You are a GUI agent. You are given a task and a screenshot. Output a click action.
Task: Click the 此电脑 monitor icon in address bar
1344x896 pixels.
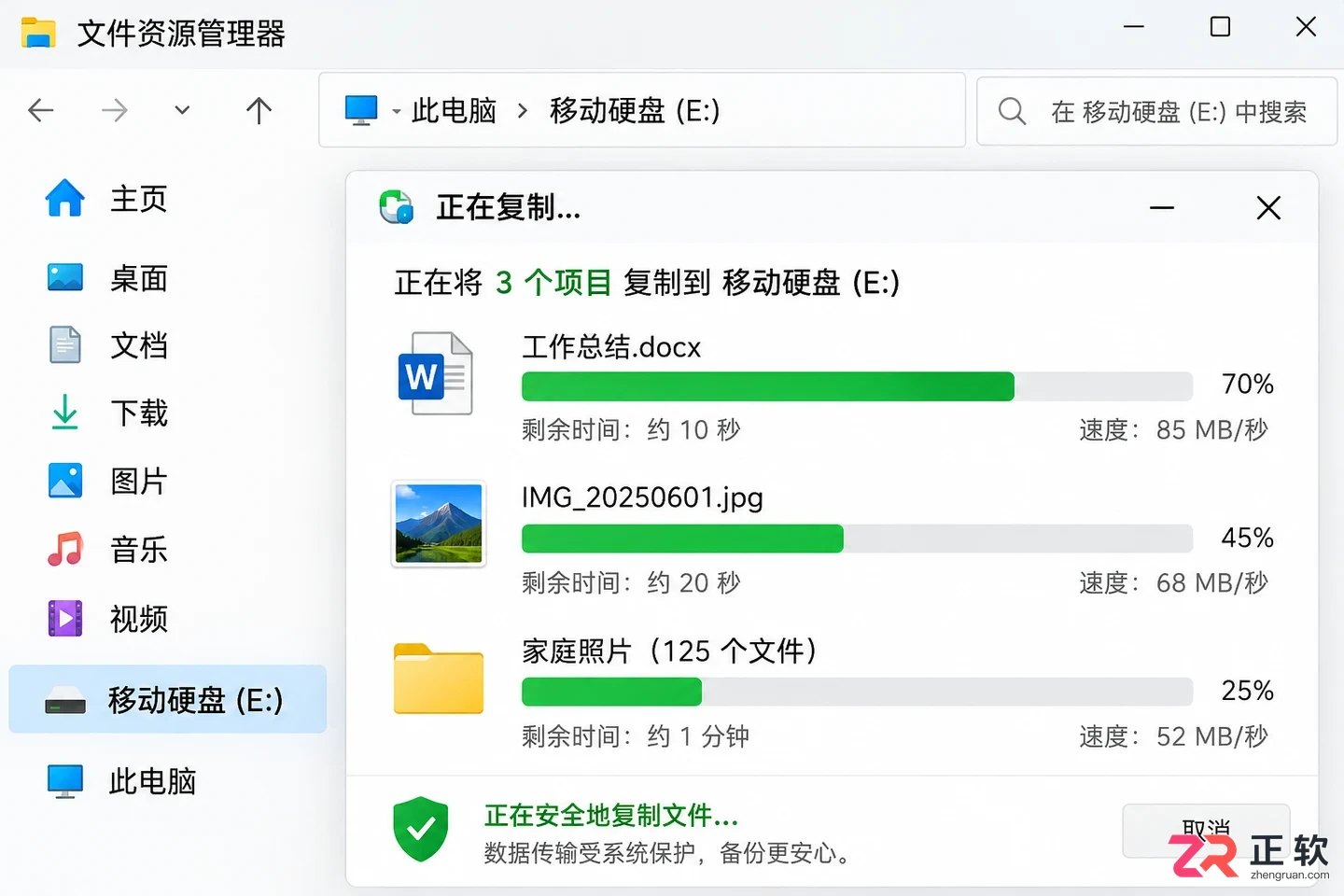tap(361, 110)
